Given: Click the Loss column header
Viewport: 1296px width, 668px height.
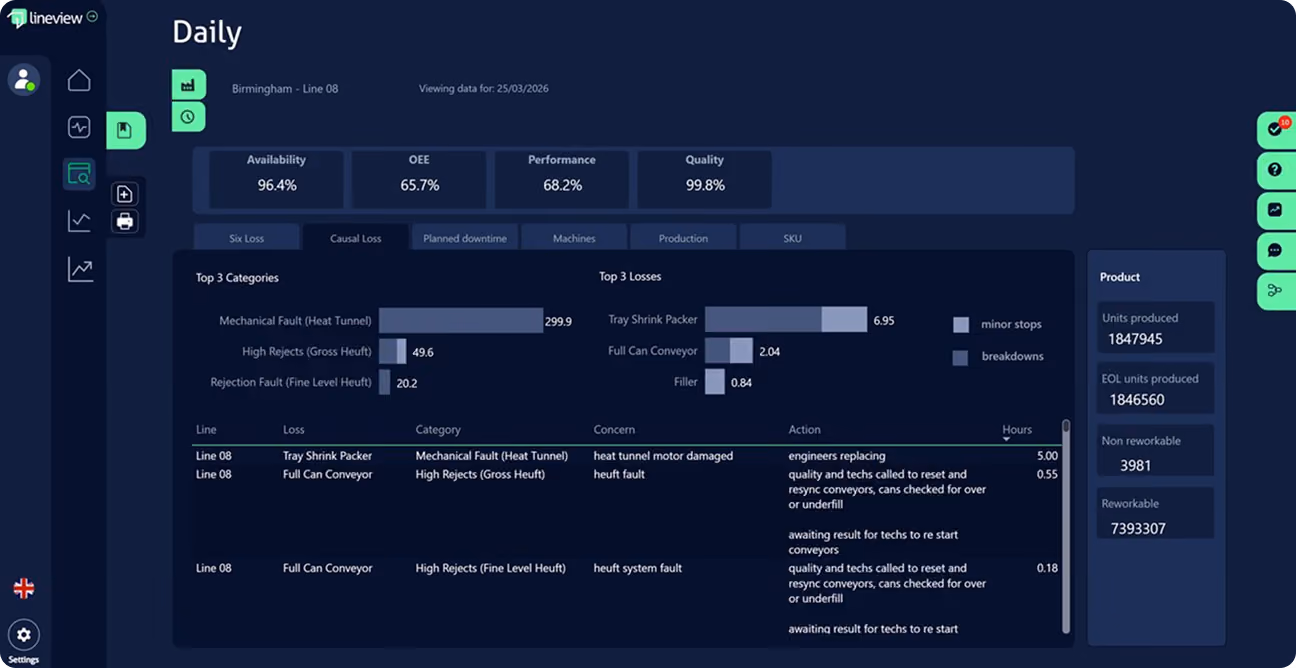Looking at the screenshot, I should click(294, 430).
